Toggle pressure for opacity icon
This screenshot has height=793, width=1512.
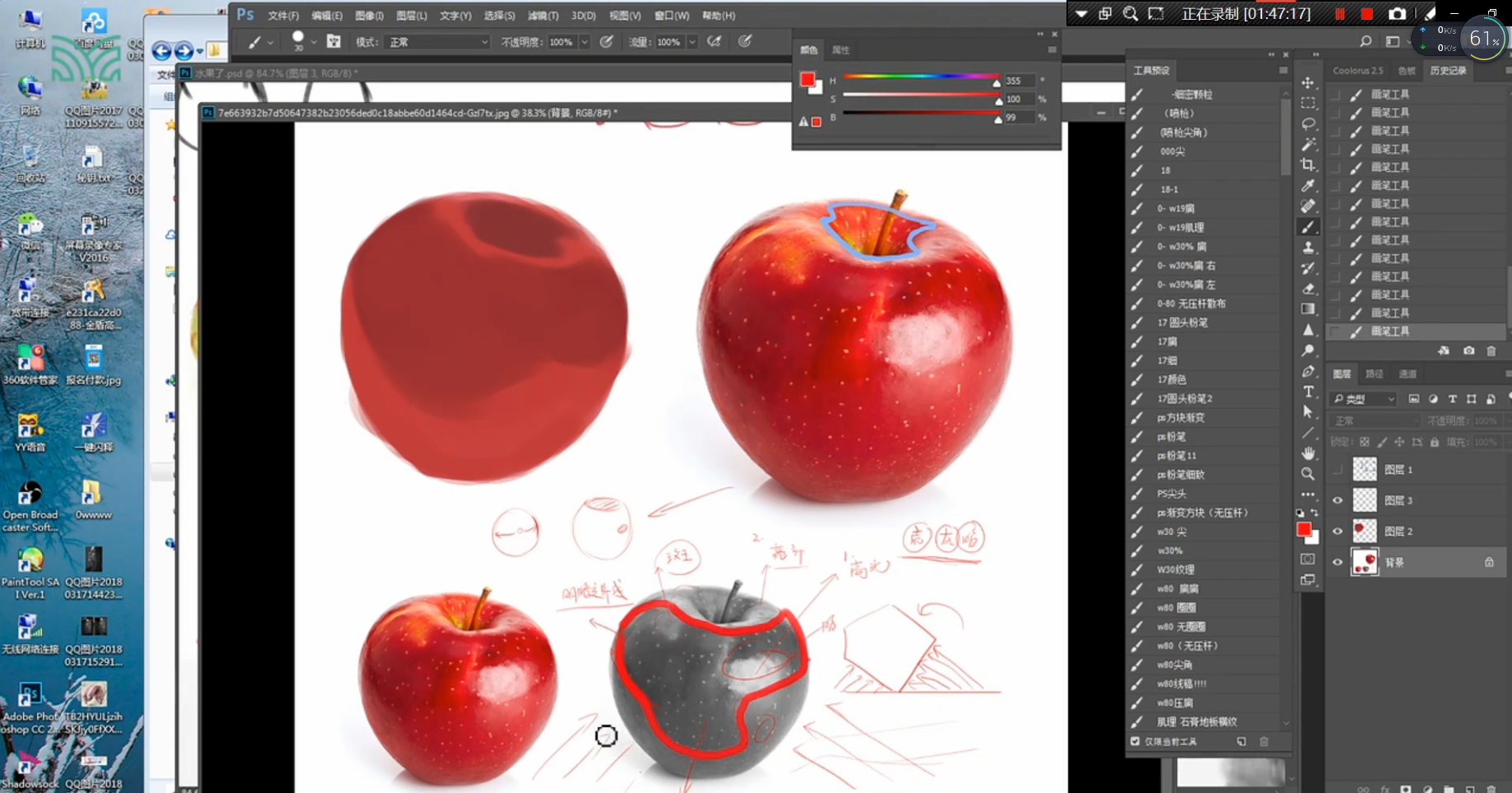click(x=607, y=41)
